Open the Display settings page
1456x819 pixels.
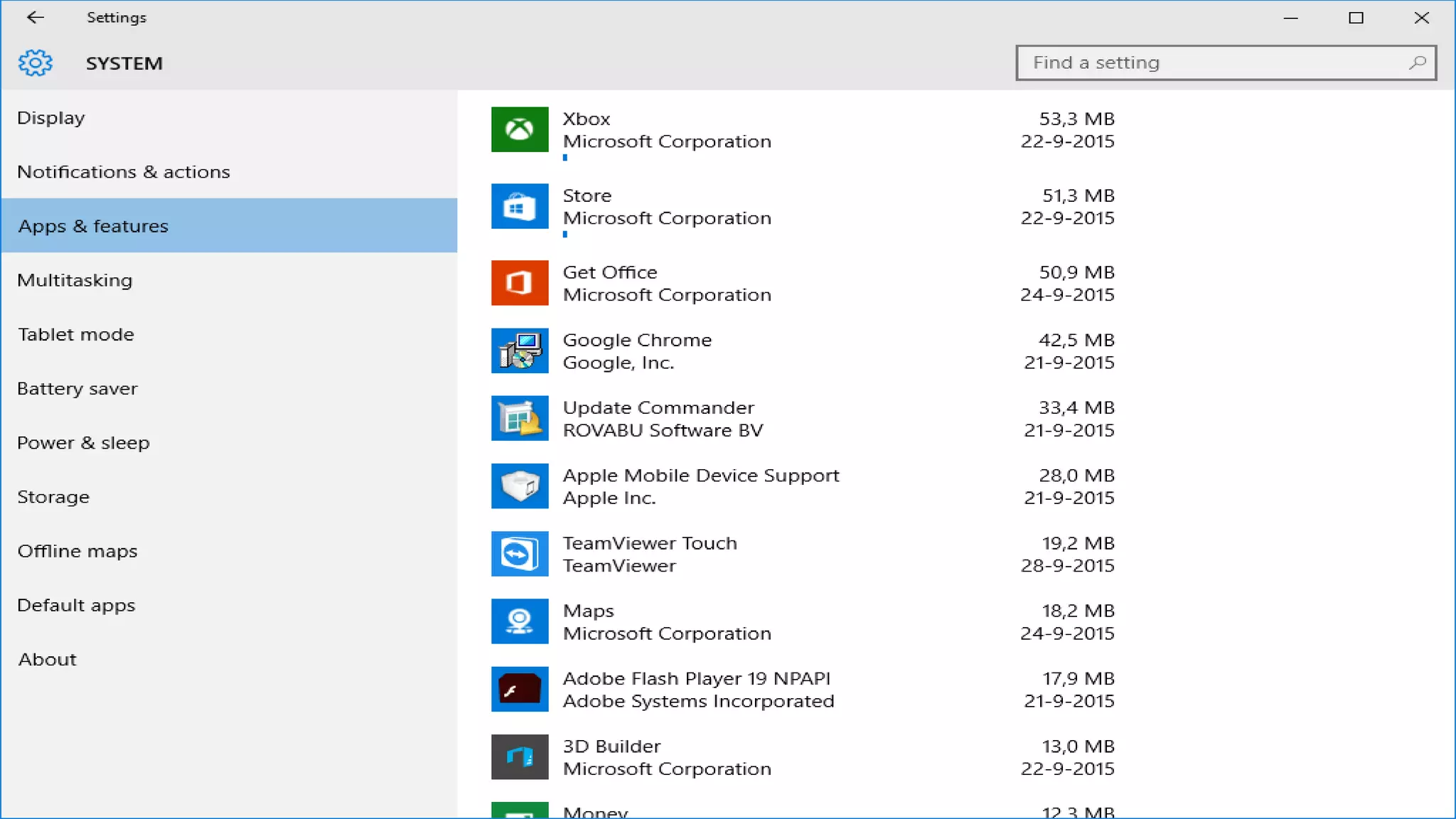click(x=229, y=117)
